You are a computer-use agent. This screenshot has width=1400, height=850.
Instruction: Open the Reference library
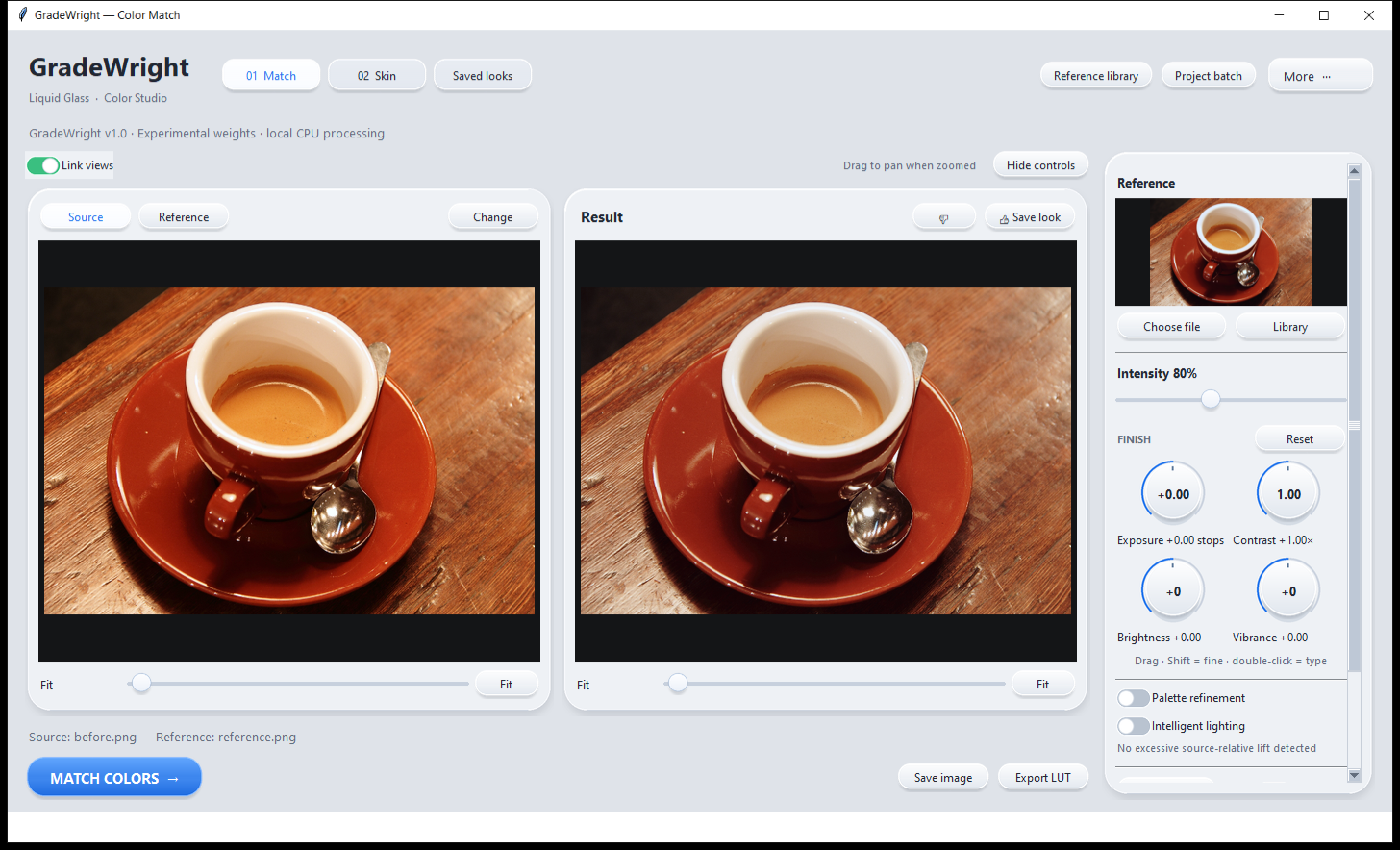coord(1096,76)
